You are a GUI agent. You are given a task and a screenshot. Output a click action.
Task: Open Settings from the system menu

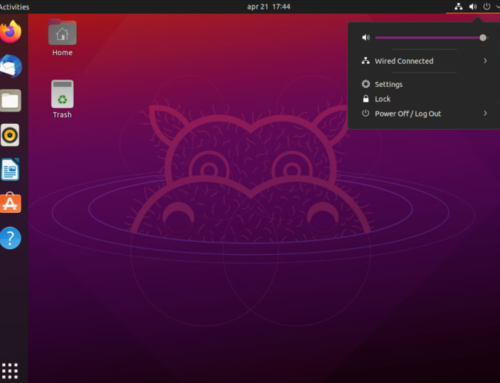(x=424, y=84)
